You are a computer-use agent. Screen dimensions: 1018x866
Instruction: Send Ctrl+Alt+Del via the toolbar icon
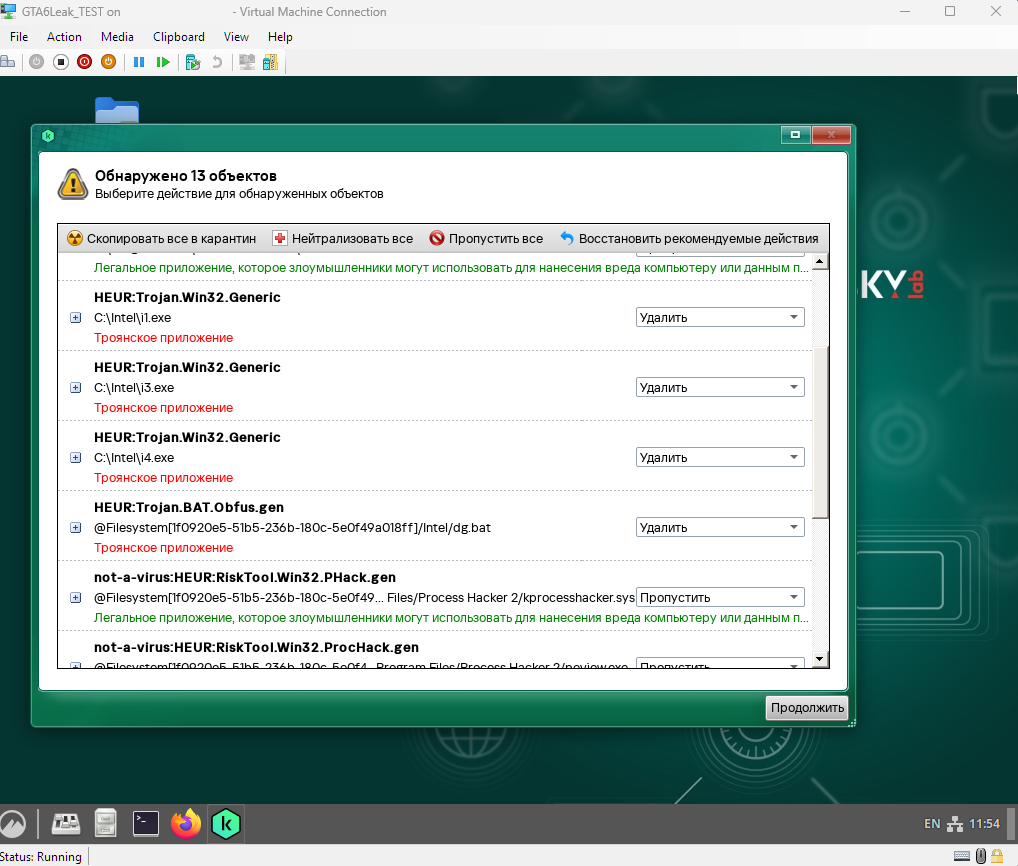[8, 62]
